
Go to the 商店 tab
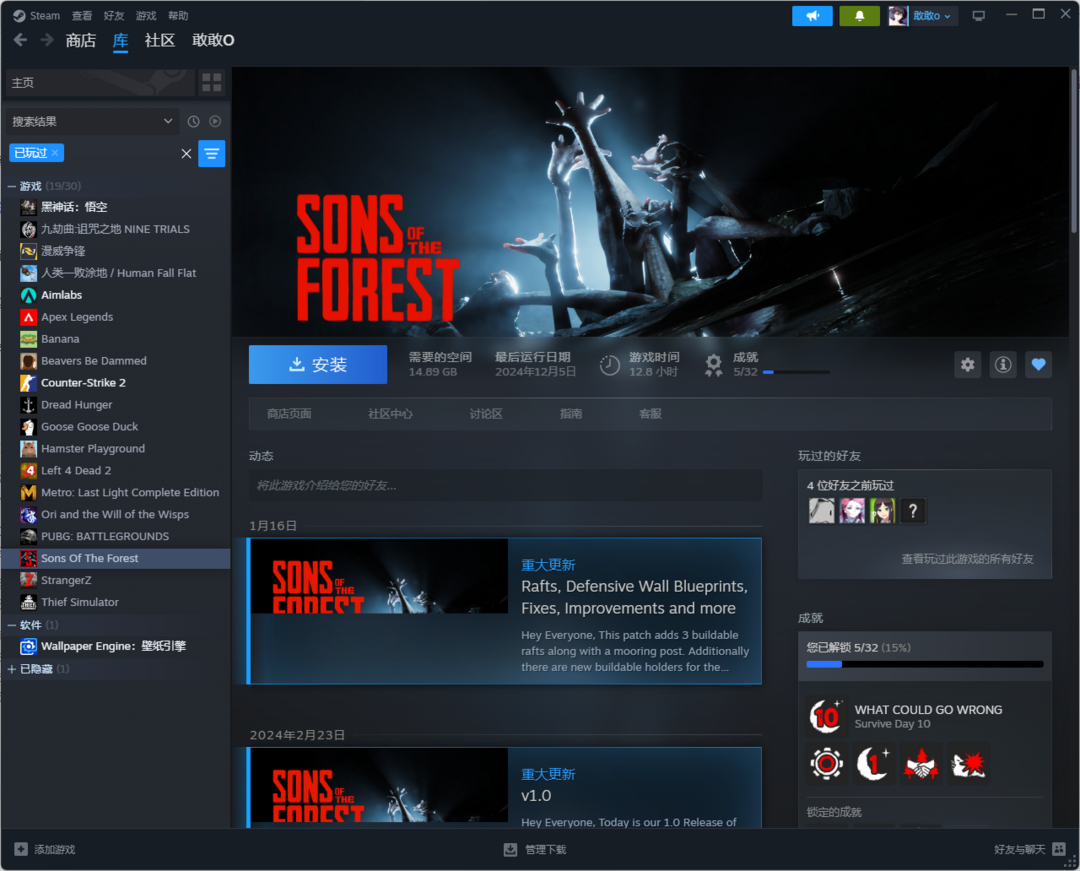pos(81,41)
